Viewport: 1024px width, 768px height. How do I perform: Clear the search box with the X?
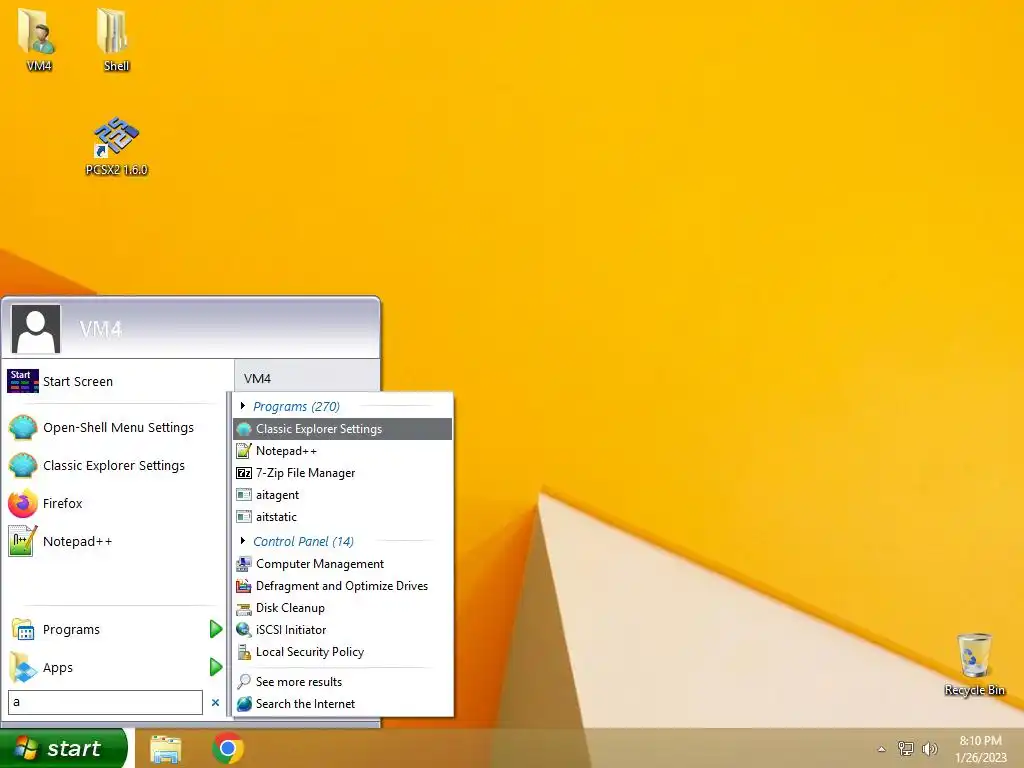(216, 703)
